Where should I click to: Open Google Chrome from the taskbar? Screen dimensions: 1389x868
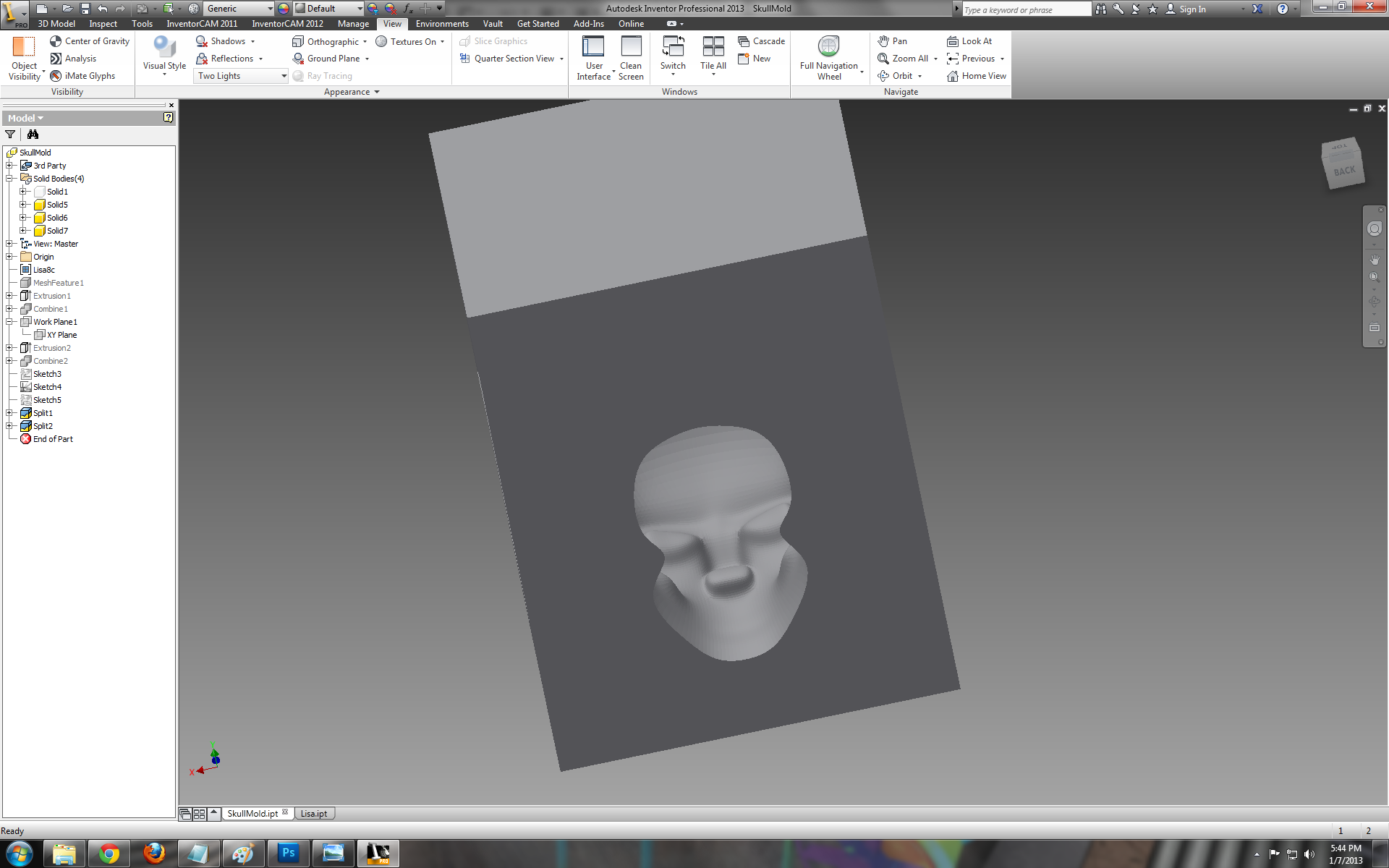pyautogui.click(x=109, y=854)
